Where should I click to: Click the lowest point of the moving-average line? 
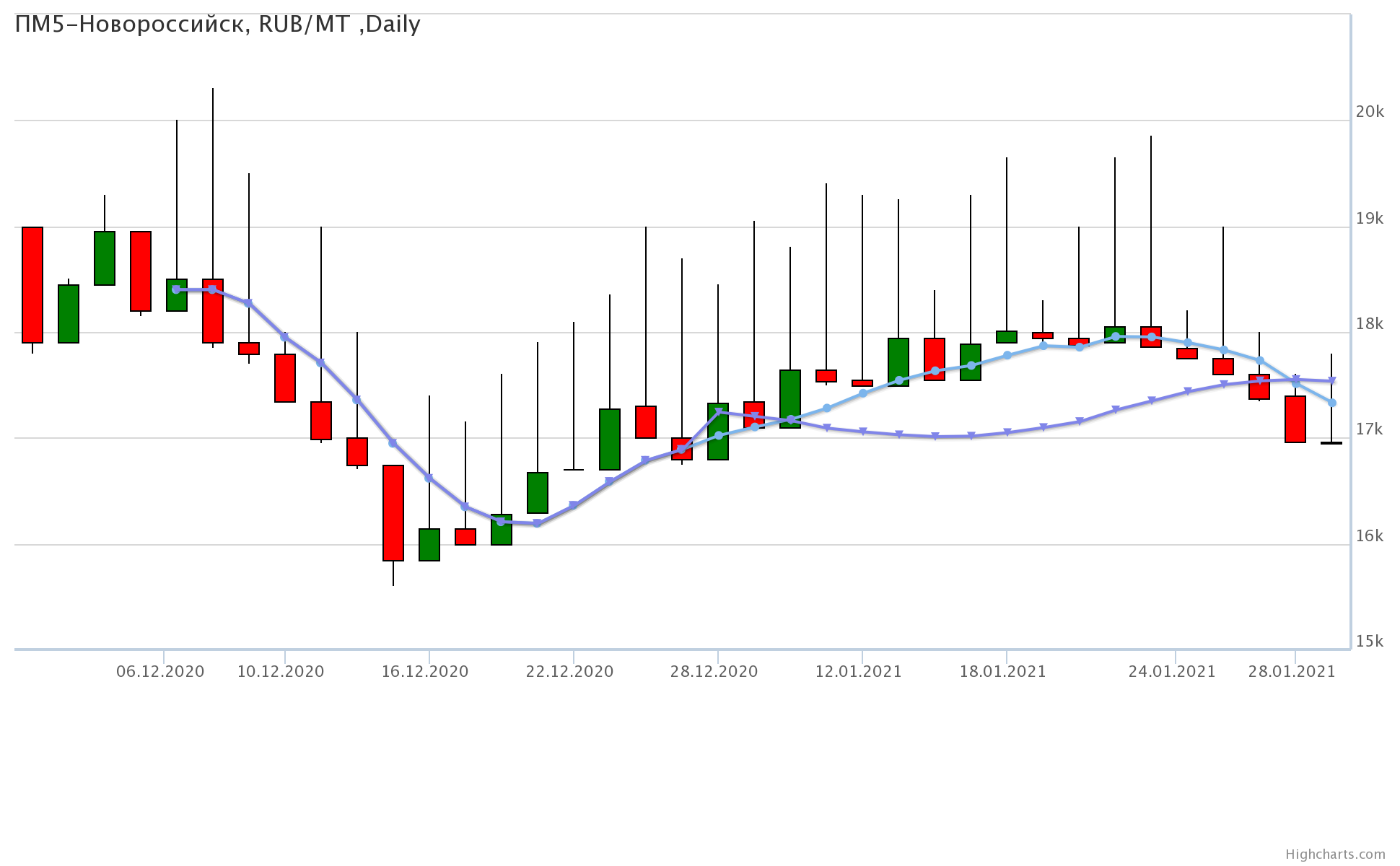click(537, 523)
